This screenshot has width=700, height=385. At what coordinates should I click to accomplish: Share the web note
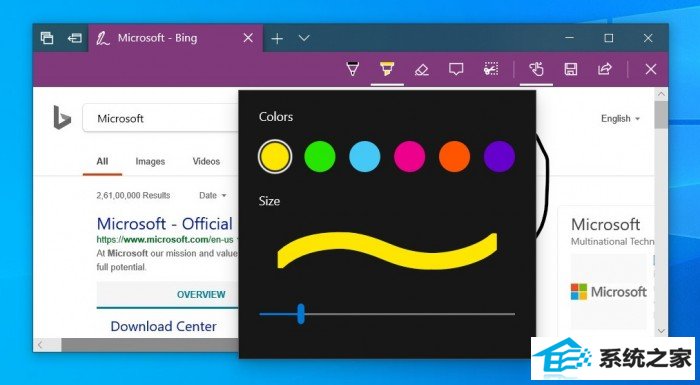point(604,69)
